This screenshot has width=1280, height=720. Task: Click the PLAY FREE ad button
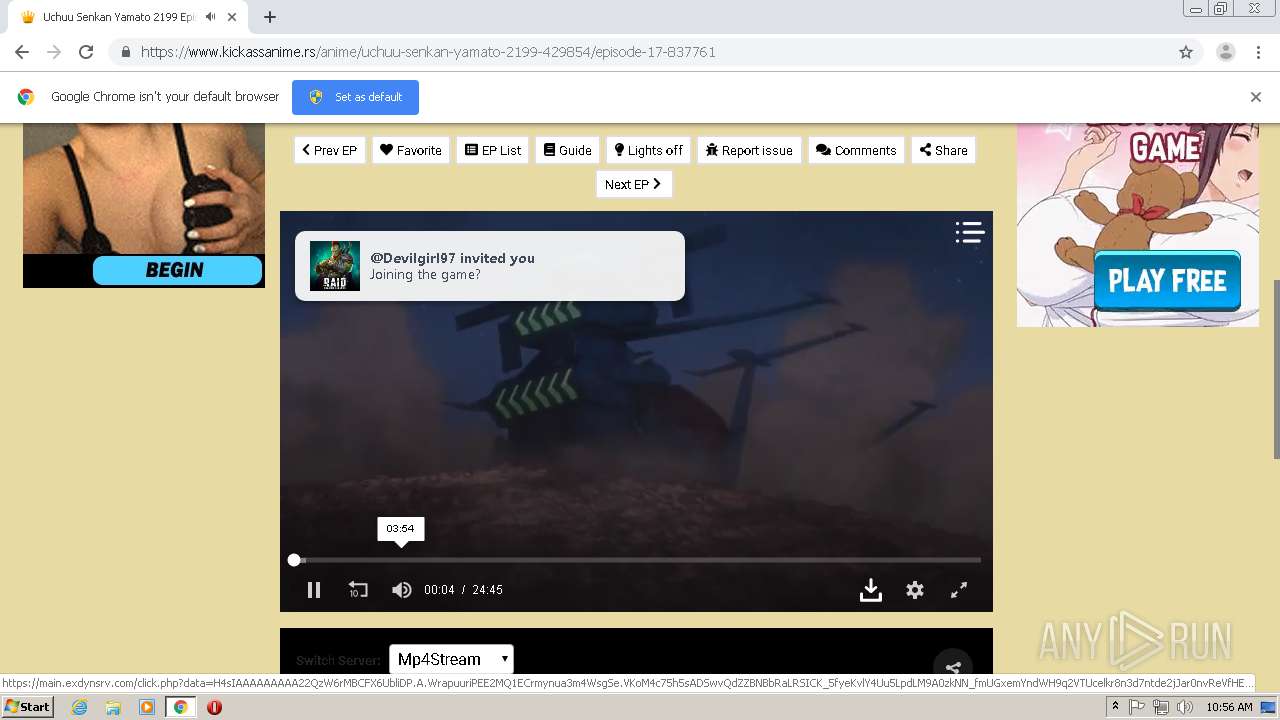point(1167,281)
